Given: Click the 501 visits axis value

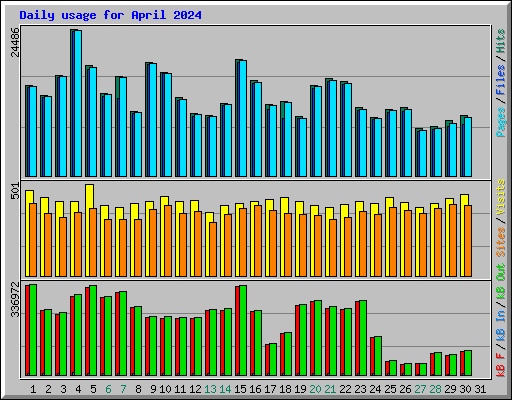Looking at the screenshot, I should coord(15,191).
